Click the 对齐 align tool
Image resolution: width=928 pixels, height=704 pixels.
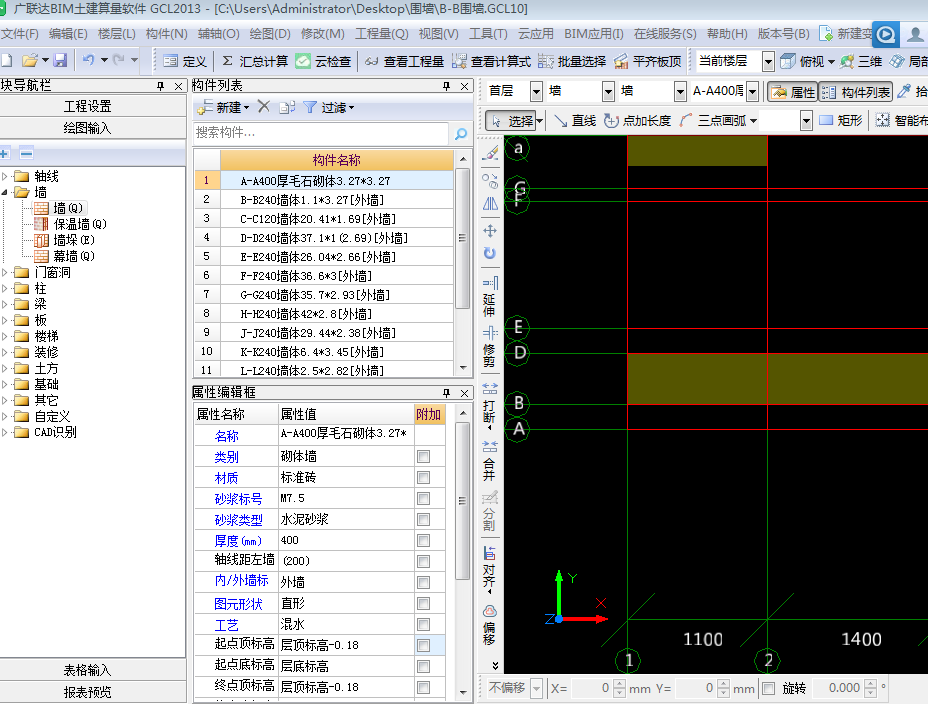489,569
